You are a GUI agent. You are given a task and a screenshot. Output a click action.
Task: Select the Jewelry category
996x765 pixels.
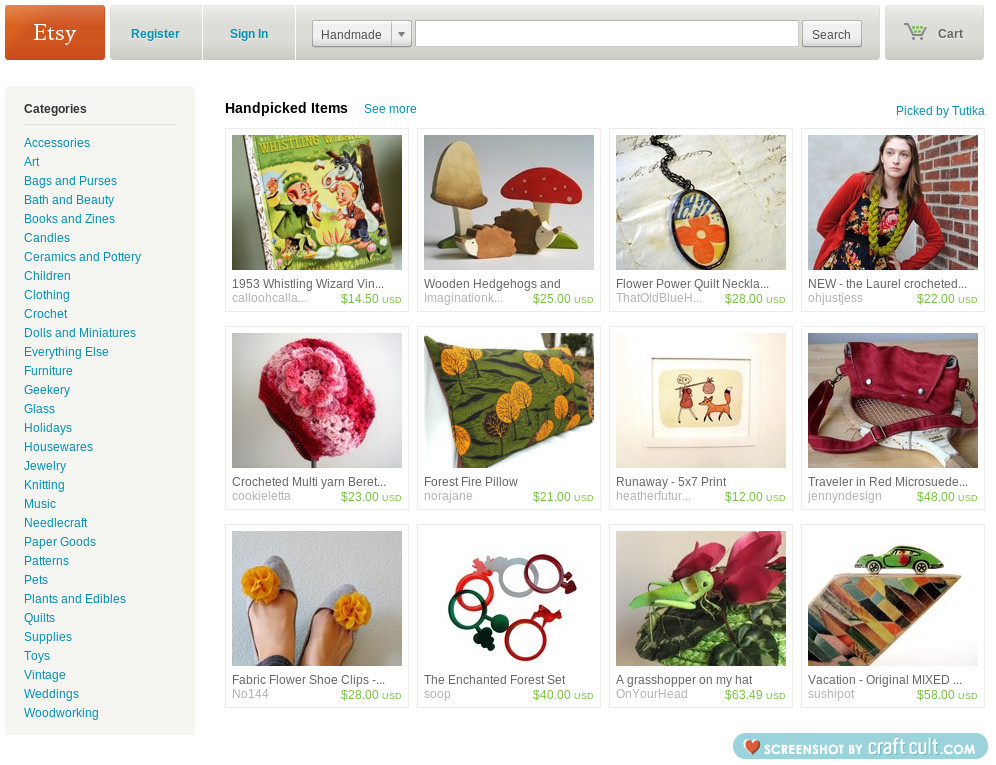click(x=45, y=466)
